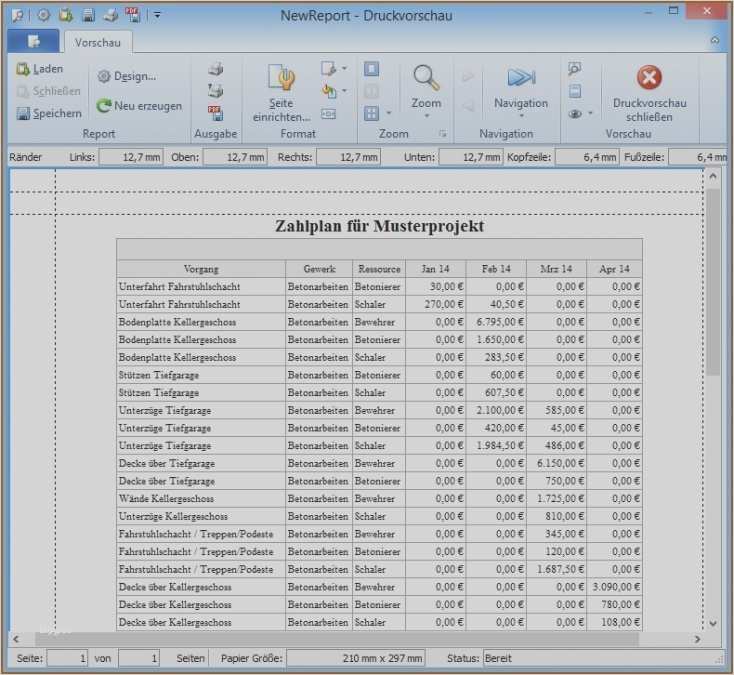734x675 pixels.
Task: Click the title Zahlplan für Musterprojekt
Action: 379,226
